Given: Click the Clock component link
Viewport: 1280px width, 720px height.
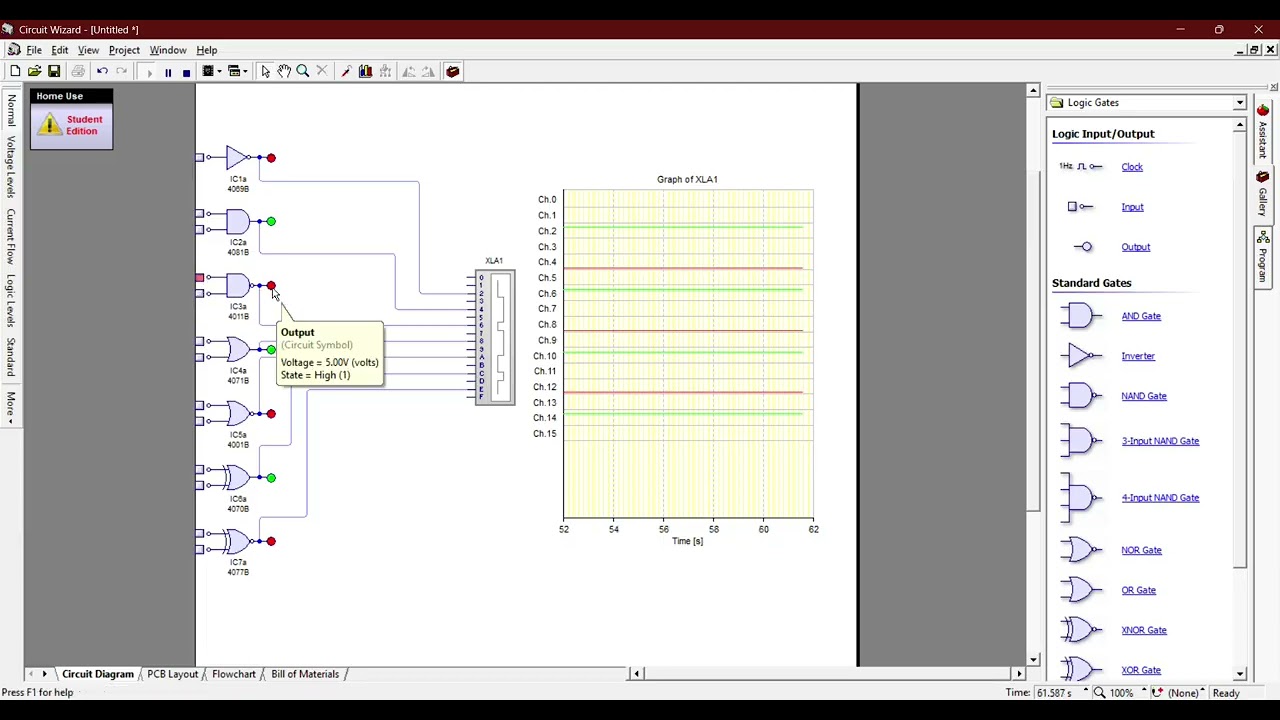Looking at the screenshot, I should tap(1132, 167).
